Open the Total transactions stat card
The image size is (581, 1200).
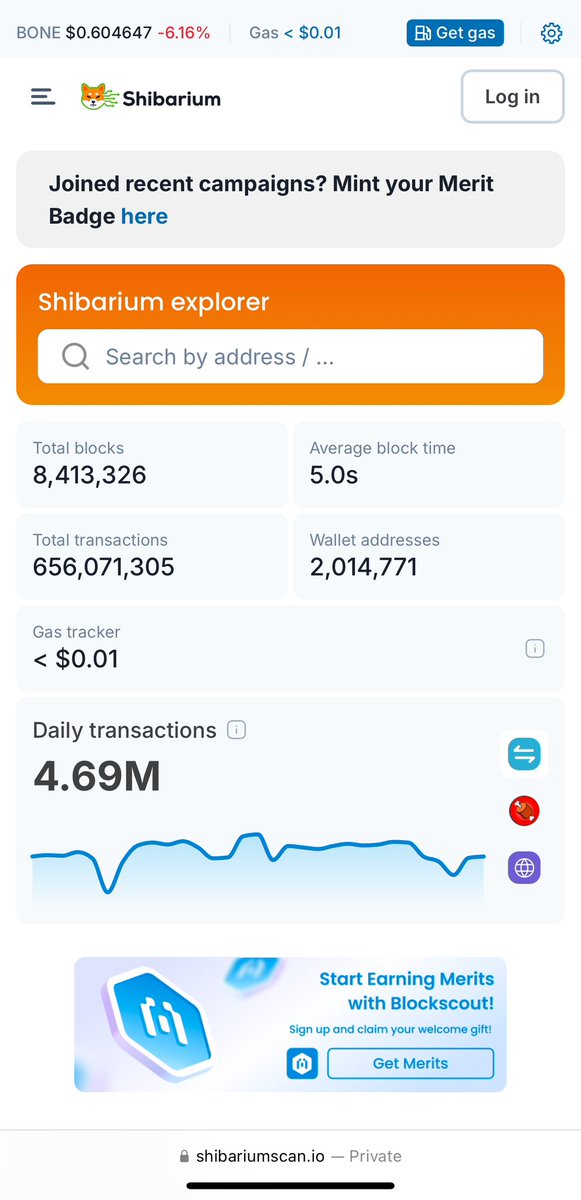pos(151,556)
